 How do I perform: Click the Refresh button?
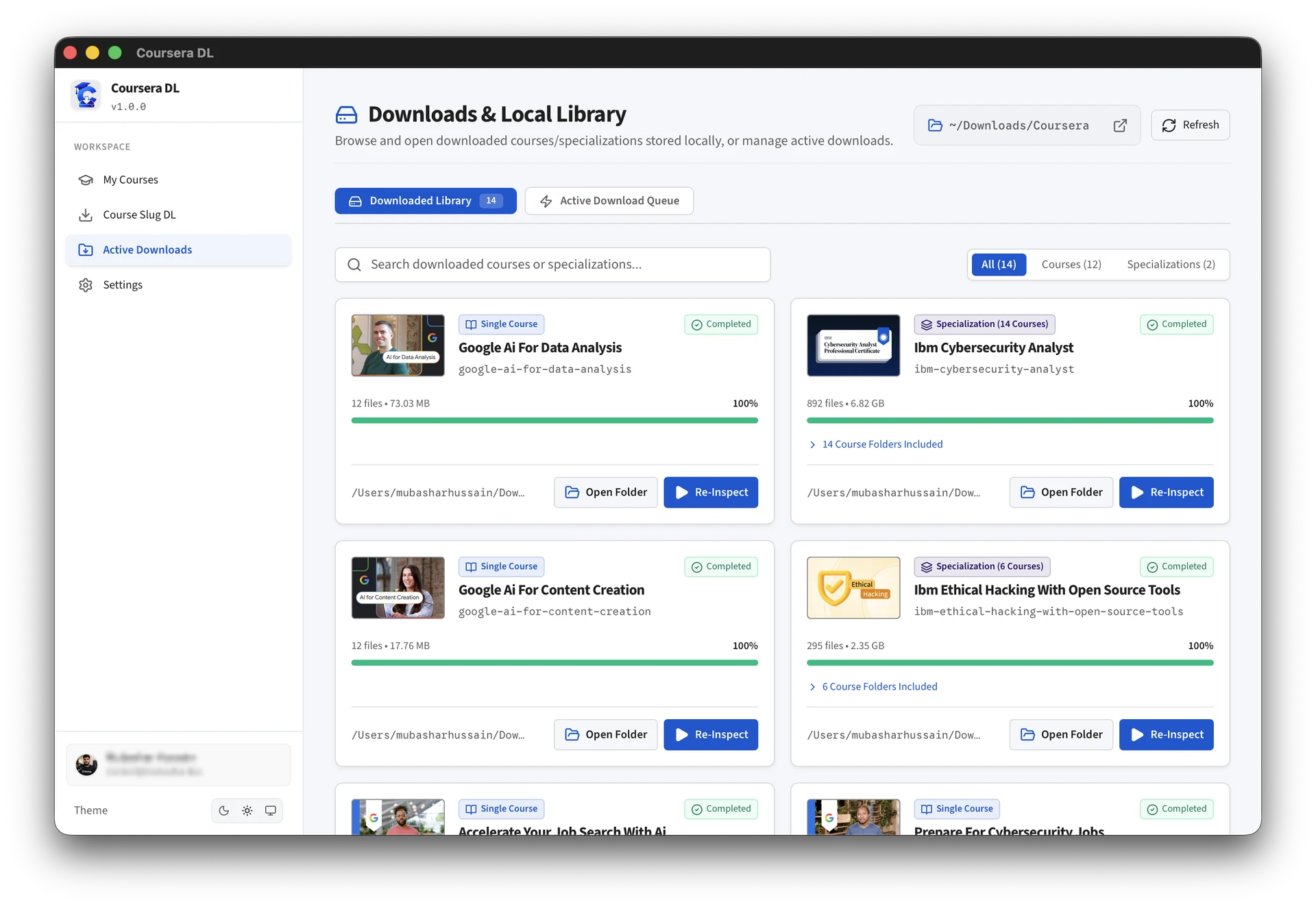pos(1191,125)
